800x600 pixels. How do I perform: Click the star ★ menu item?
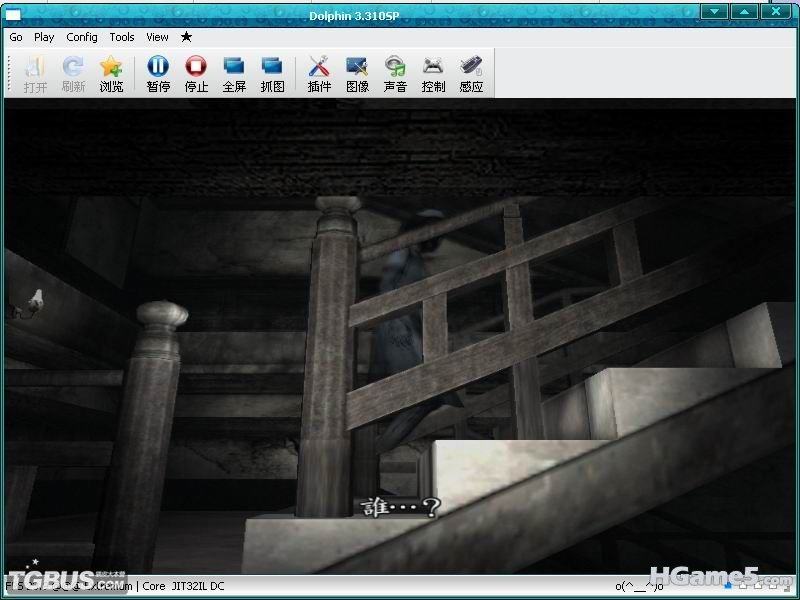(x=186, y=37)
